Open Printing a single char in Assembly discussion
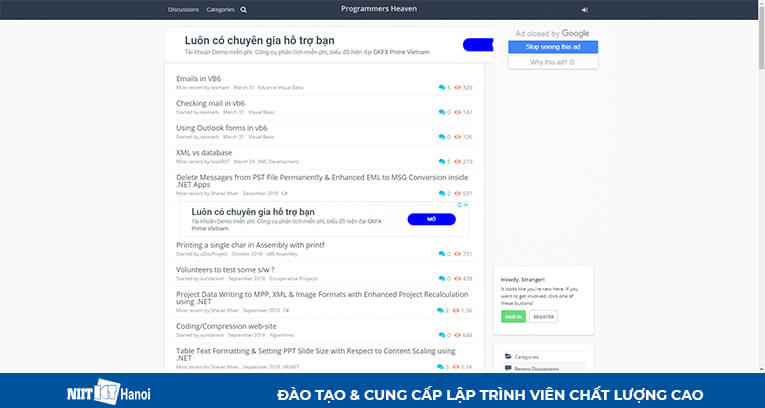The width and height of the screenshot is (765, 408). (x=250, y=245)
